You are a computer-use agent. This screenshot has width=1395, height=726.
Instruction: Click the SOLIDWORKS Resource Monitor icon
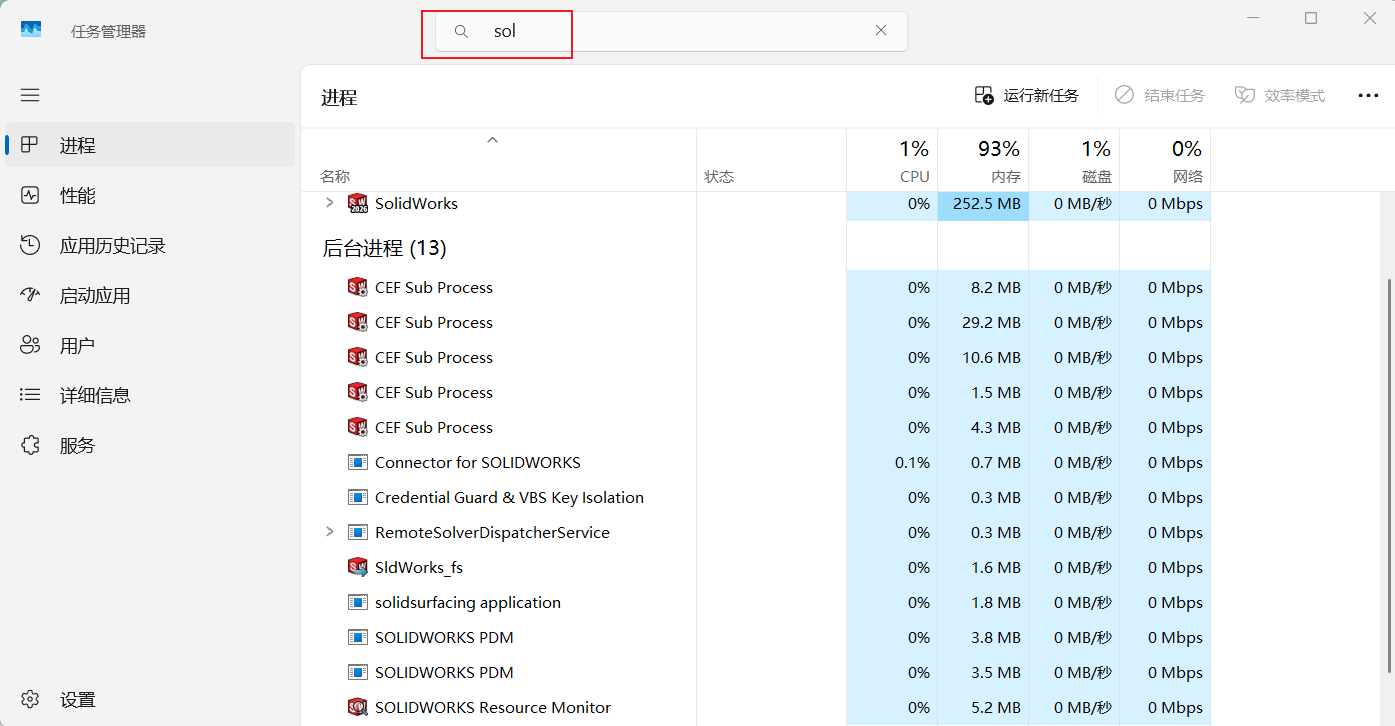click(357, 707)
